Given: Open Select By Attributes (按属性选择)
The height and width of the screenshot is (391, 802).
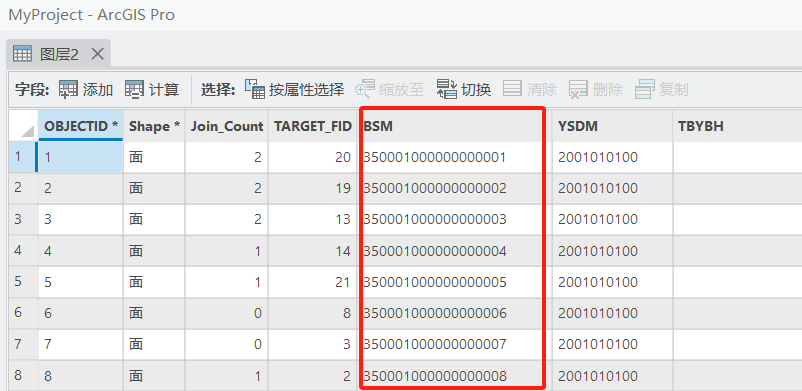Looking at the screenshot, I should click(294, 90).
